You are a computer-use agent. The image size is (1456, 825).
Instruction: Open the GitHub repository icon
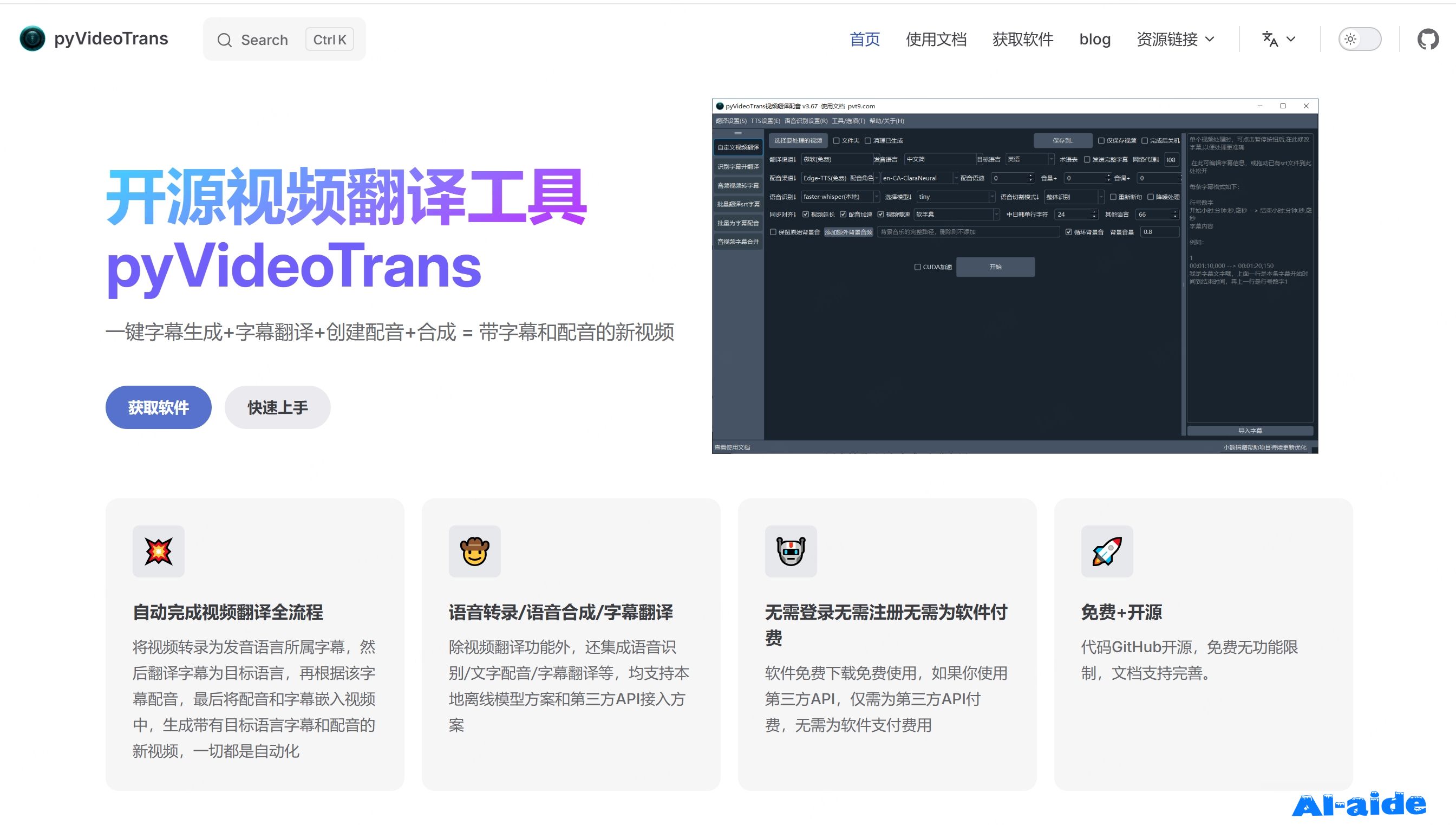coord(1428,39)
